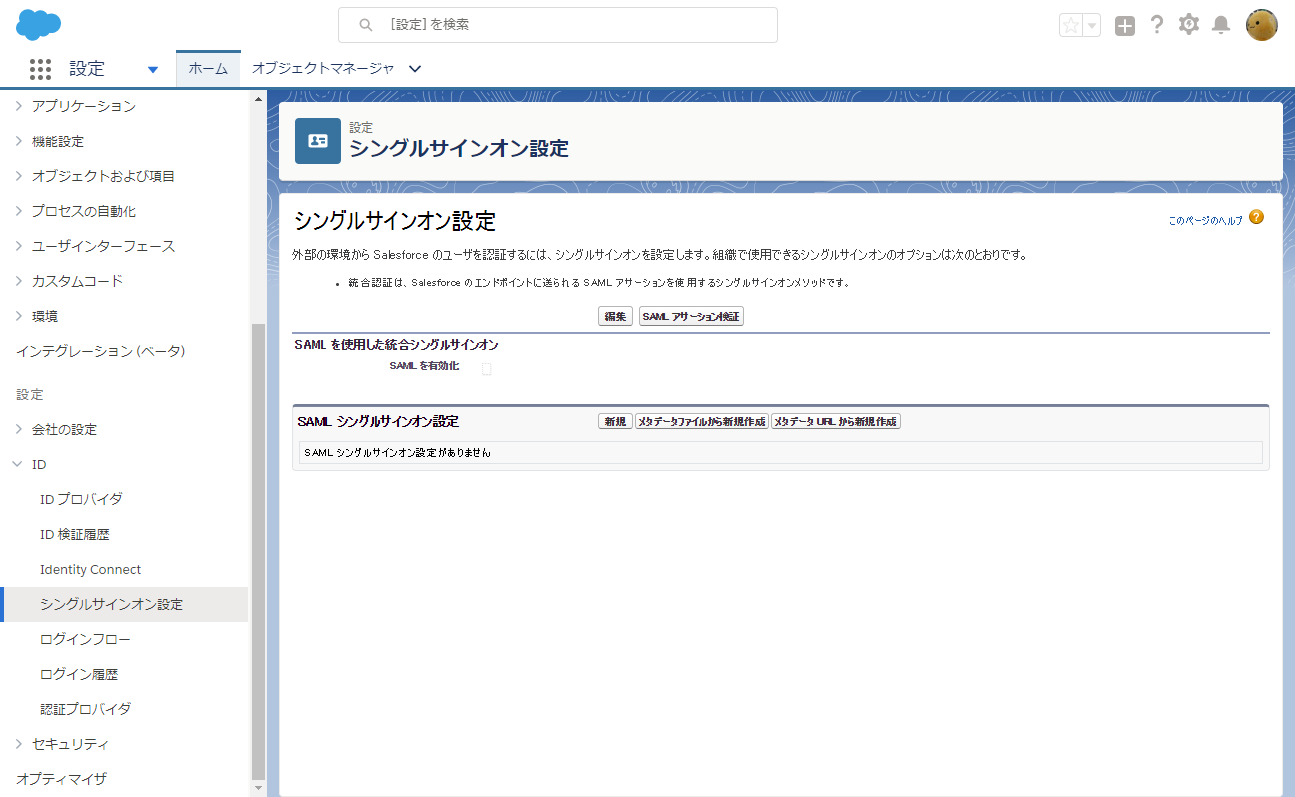This screenshot has width=1295, height=797.
Task: Open ID プロバイダ in the sidebar
Action: coord(81,499)
